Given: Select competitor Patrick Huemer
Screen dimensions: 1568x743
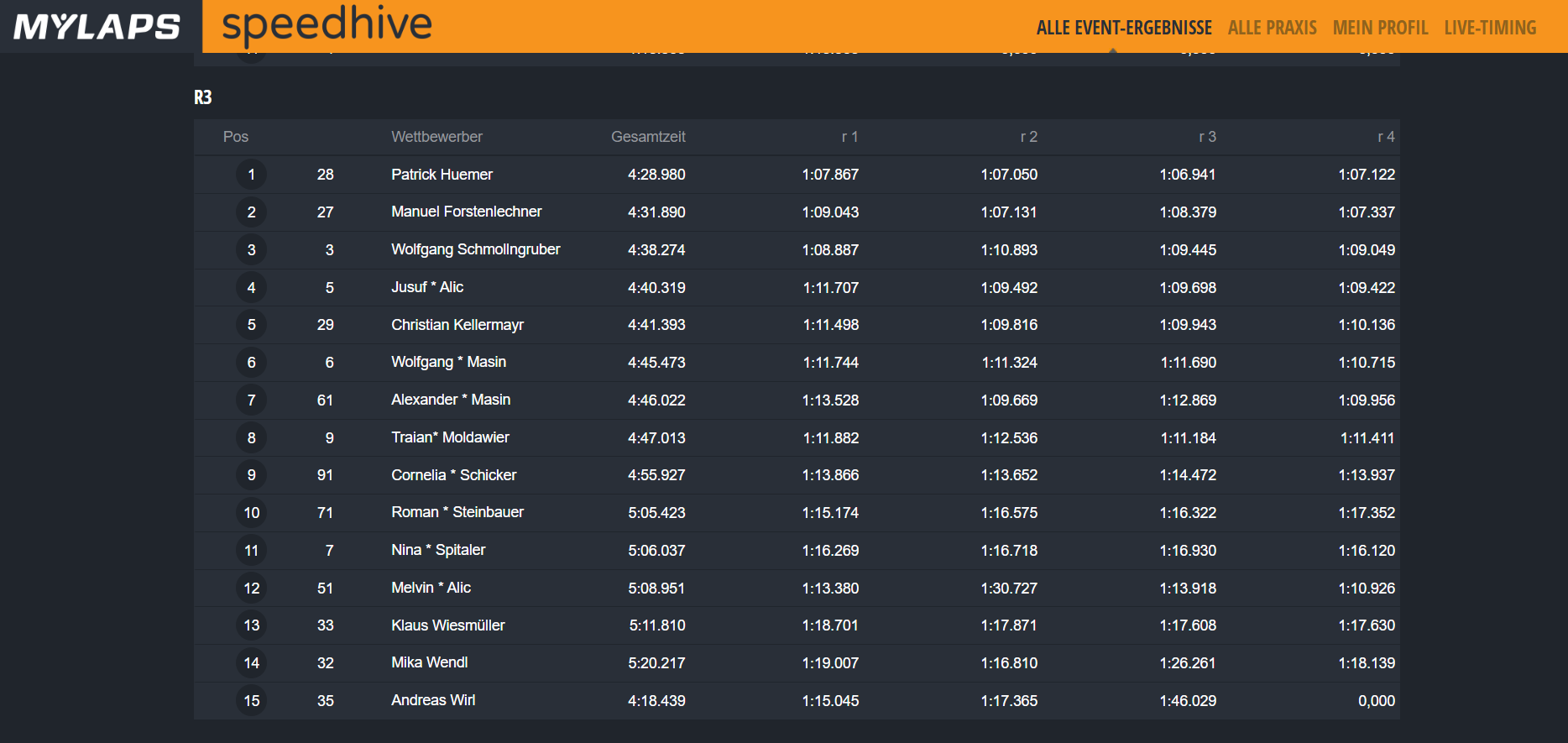Looking at the screenshot, I should point(442,175).
